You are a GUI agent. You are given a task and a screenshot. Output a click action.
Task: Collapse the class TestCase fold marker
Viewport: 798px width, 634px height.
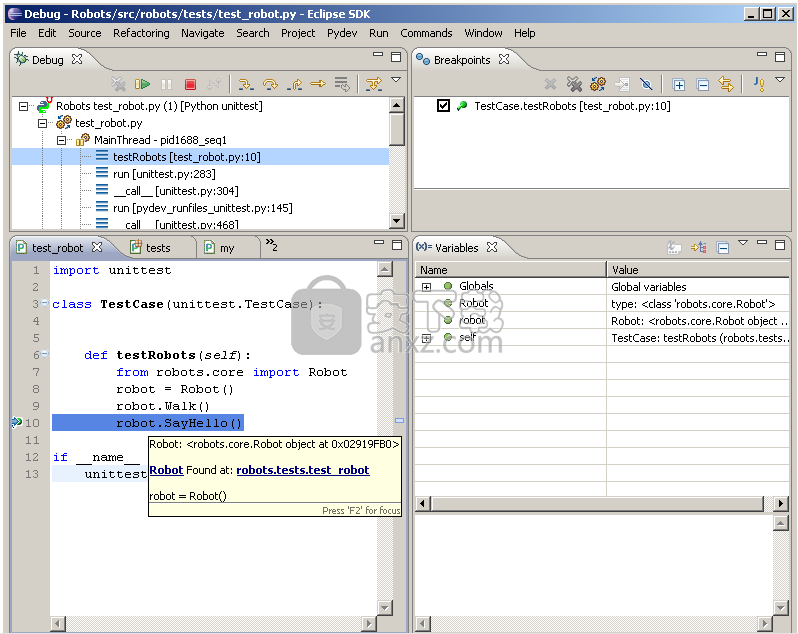coord(45,303)
